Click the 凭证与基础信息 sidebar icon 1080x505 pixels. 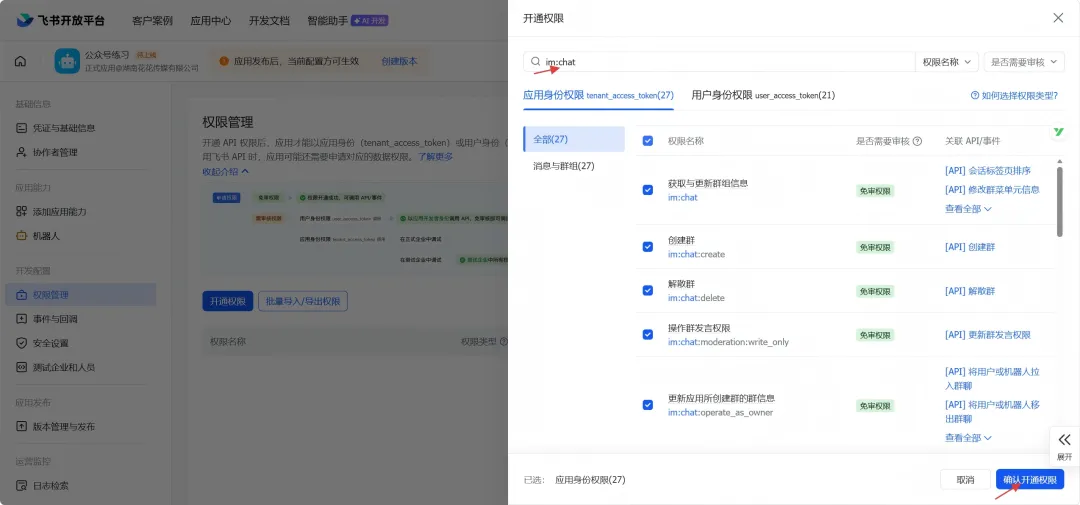click(21, 127)
